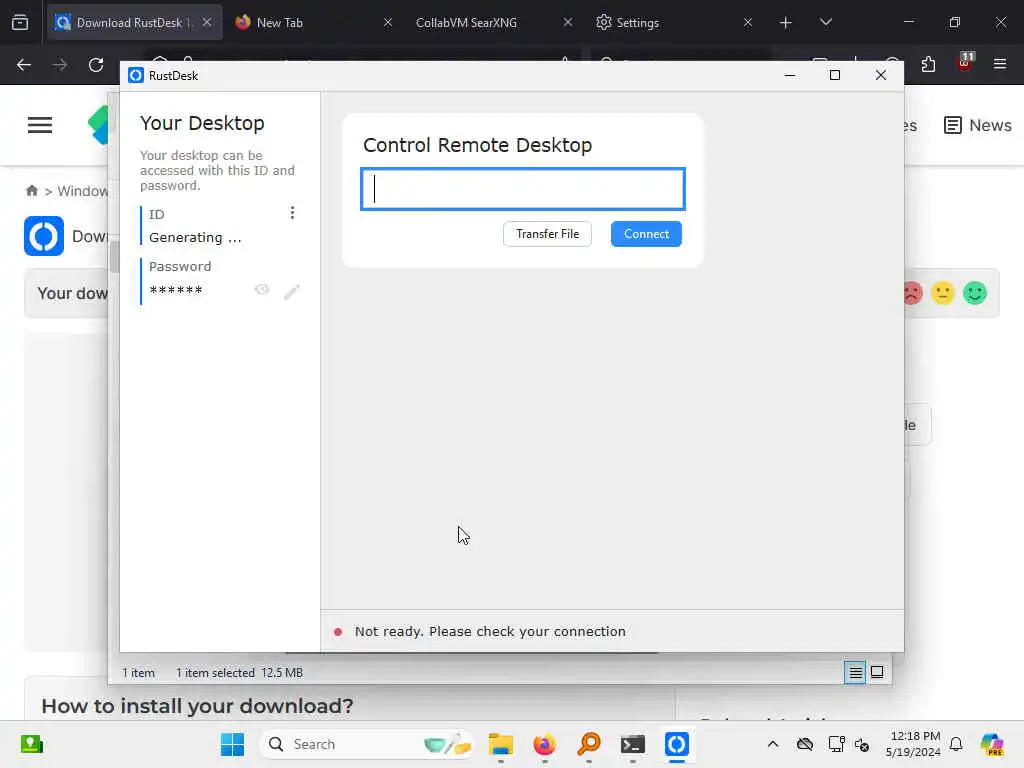Open the terminal app in taskbar

(x=633, y=744)
